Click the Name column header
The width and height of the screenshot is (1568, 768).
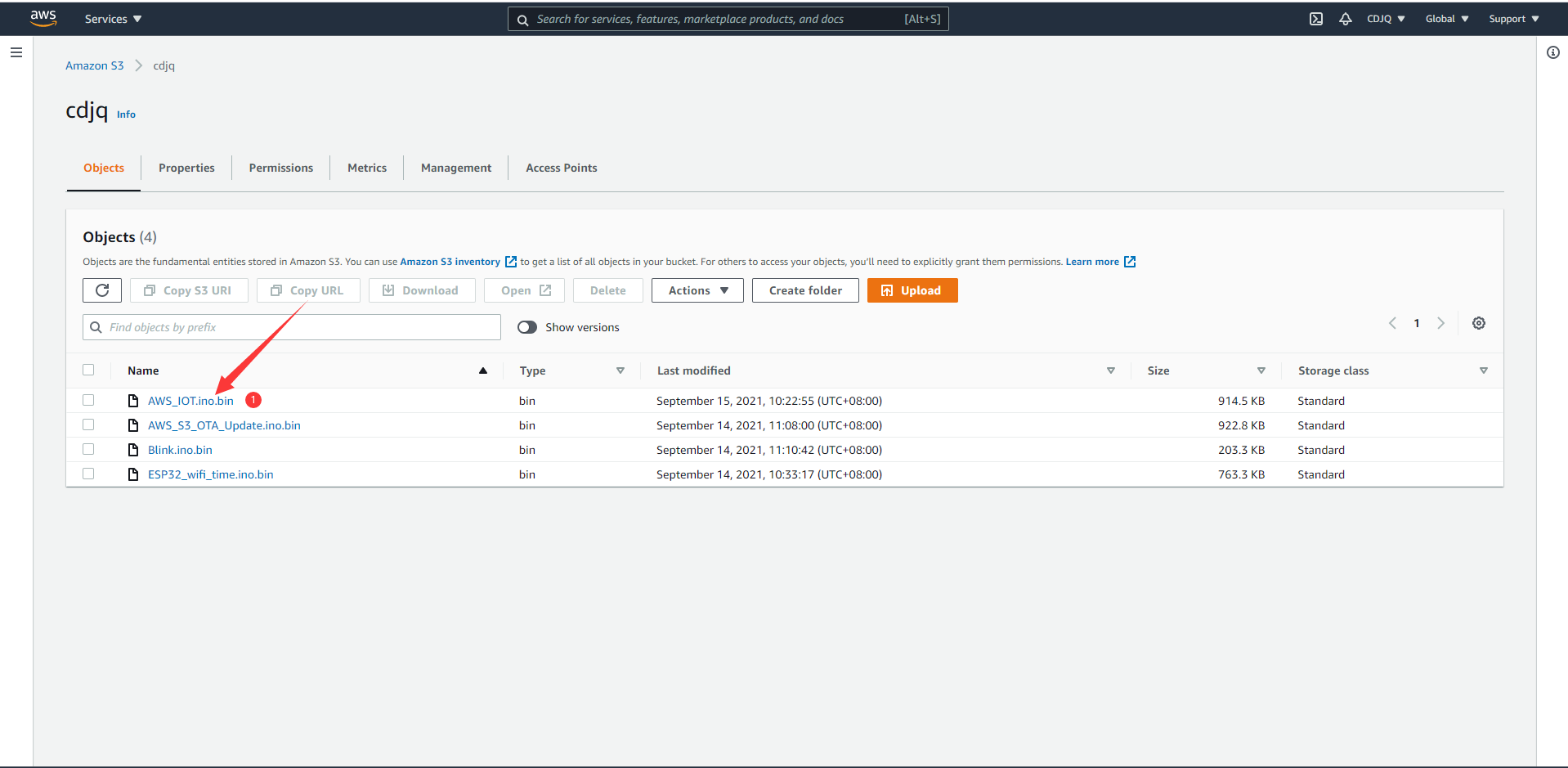tap(143, 371)
